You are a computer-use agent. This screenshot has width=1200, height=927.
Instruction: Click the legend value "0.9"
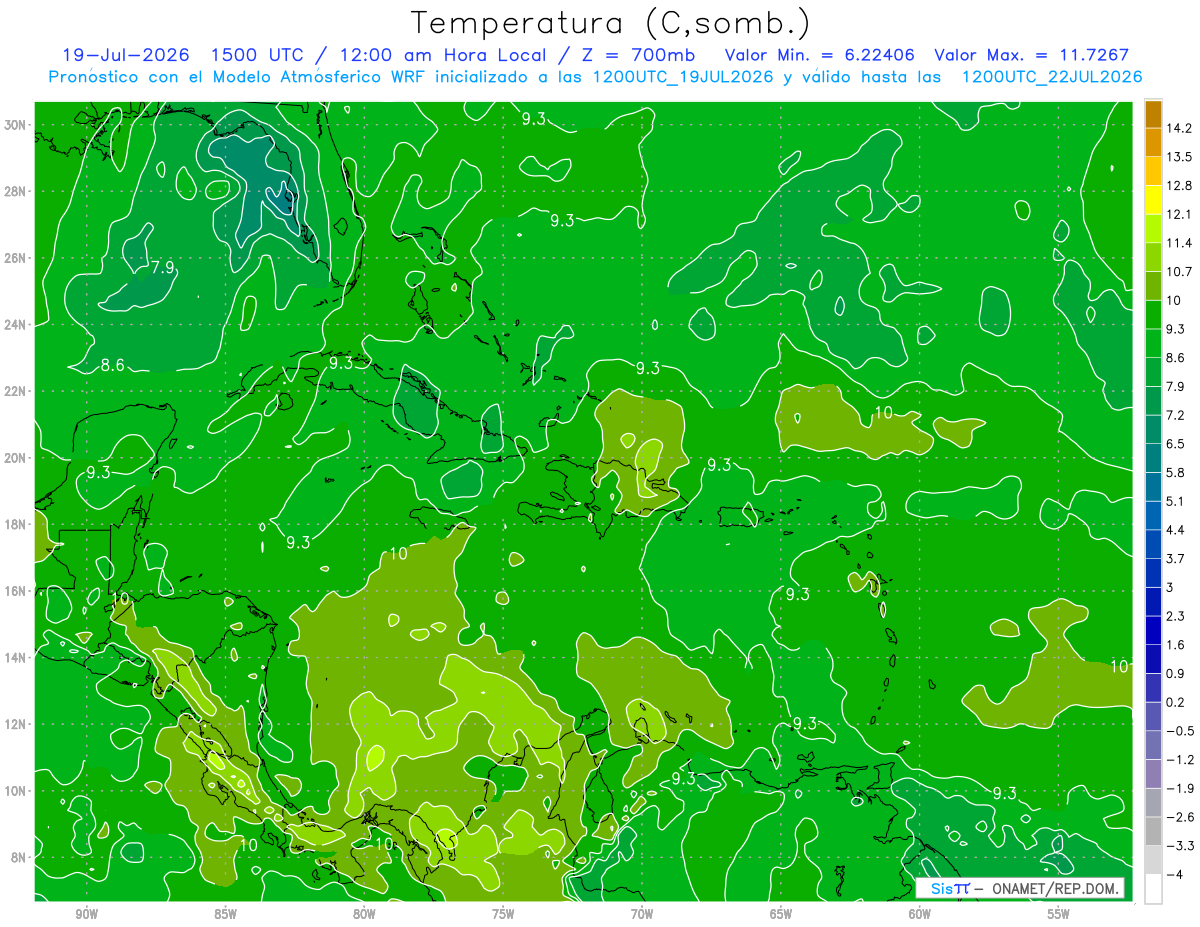point(1176,673)
